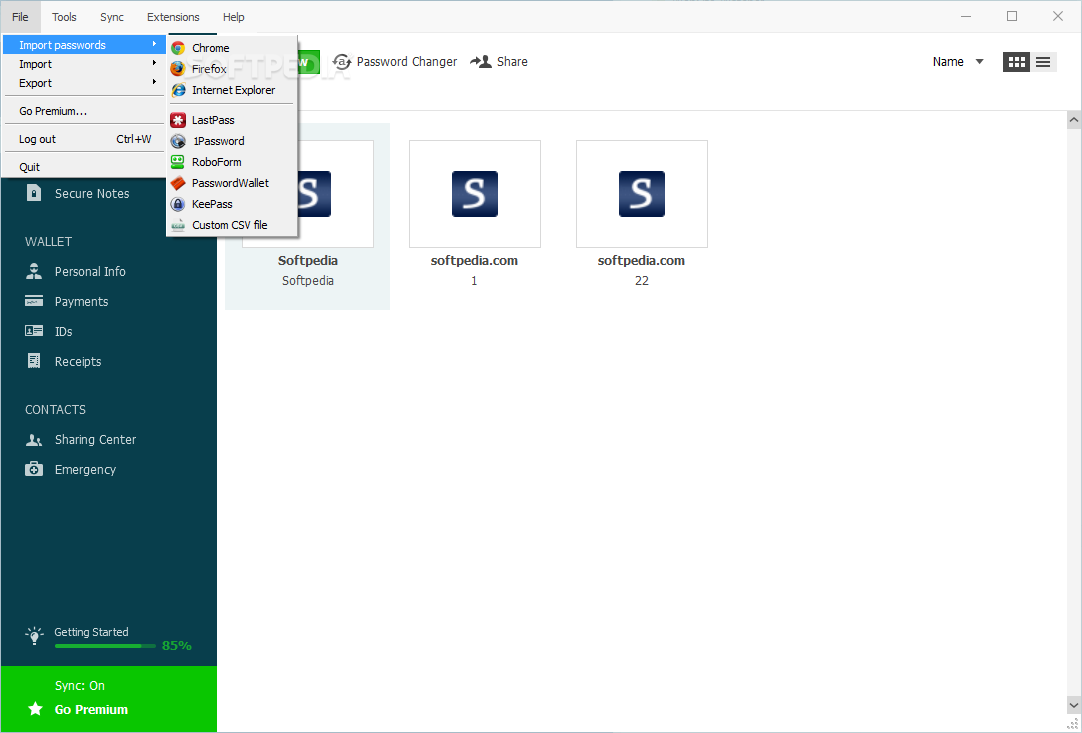Open IDs card icon
The height and width of the screenshot is (733, 1082).
click(x=34, y=331)
